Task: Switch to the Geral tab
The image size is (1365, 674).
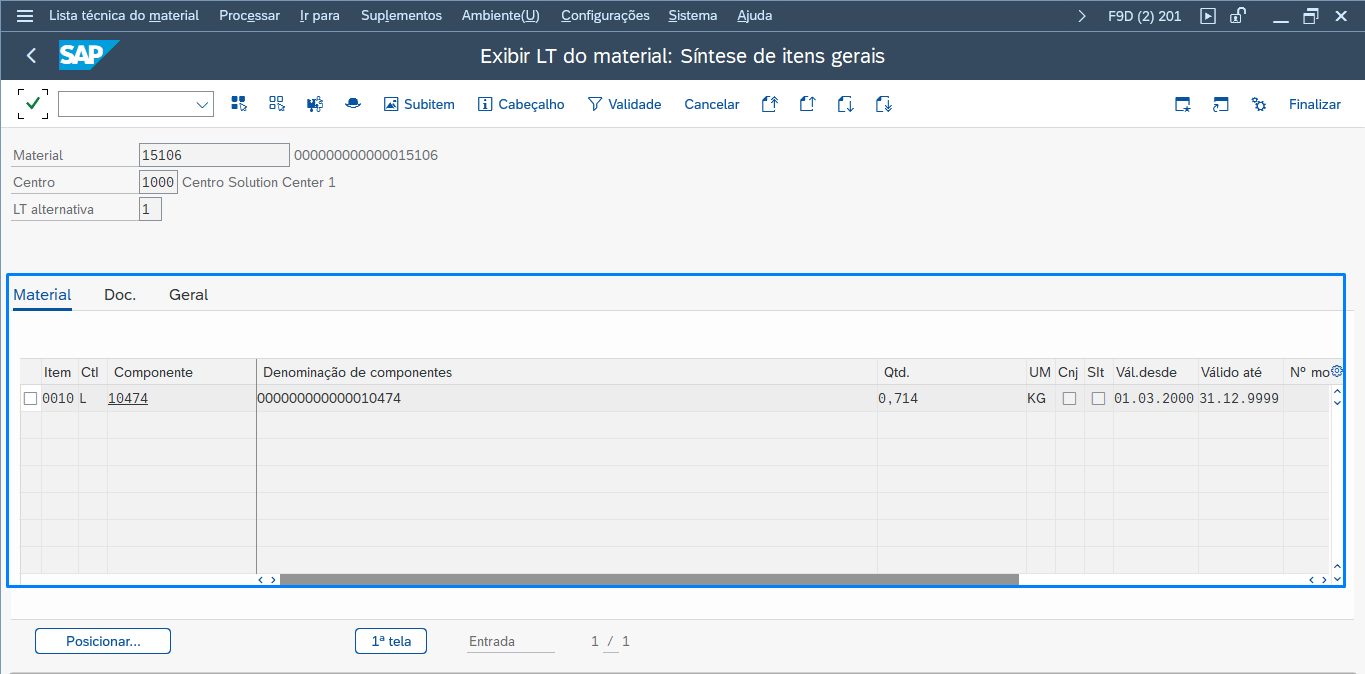Action: click(x=189, y=295)
